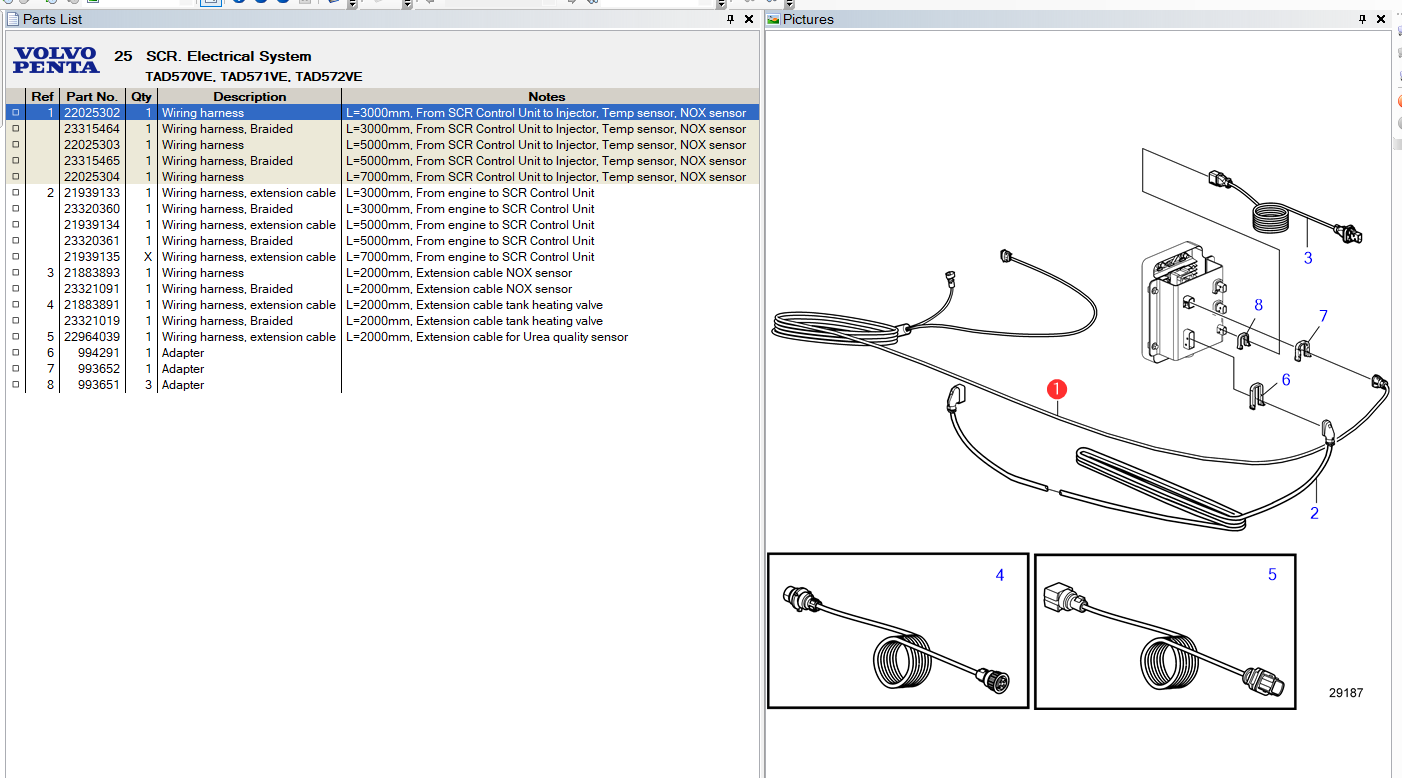
Task: Click callout number 7 in the diagram
Action: pyautogui.click(x=1323, y=316)
